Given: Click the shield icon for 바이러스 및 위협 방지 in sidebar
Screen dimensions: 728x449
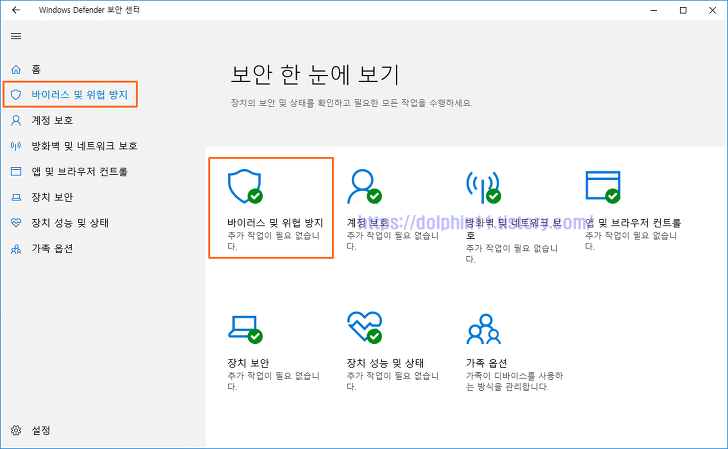Looking at the screenshot, I should [16, 95].
